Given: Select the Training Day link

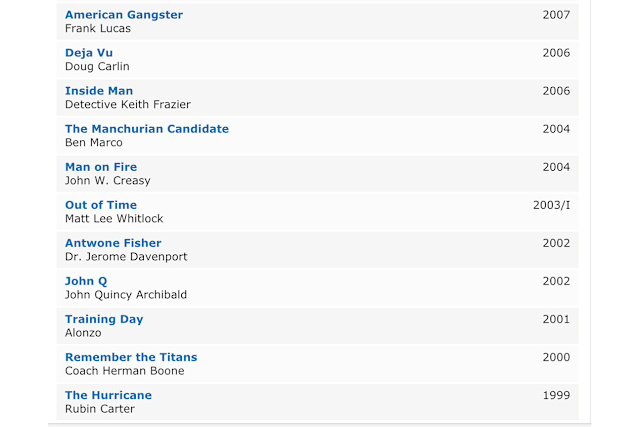Looking at the screenshot, I should pos(104,319).
